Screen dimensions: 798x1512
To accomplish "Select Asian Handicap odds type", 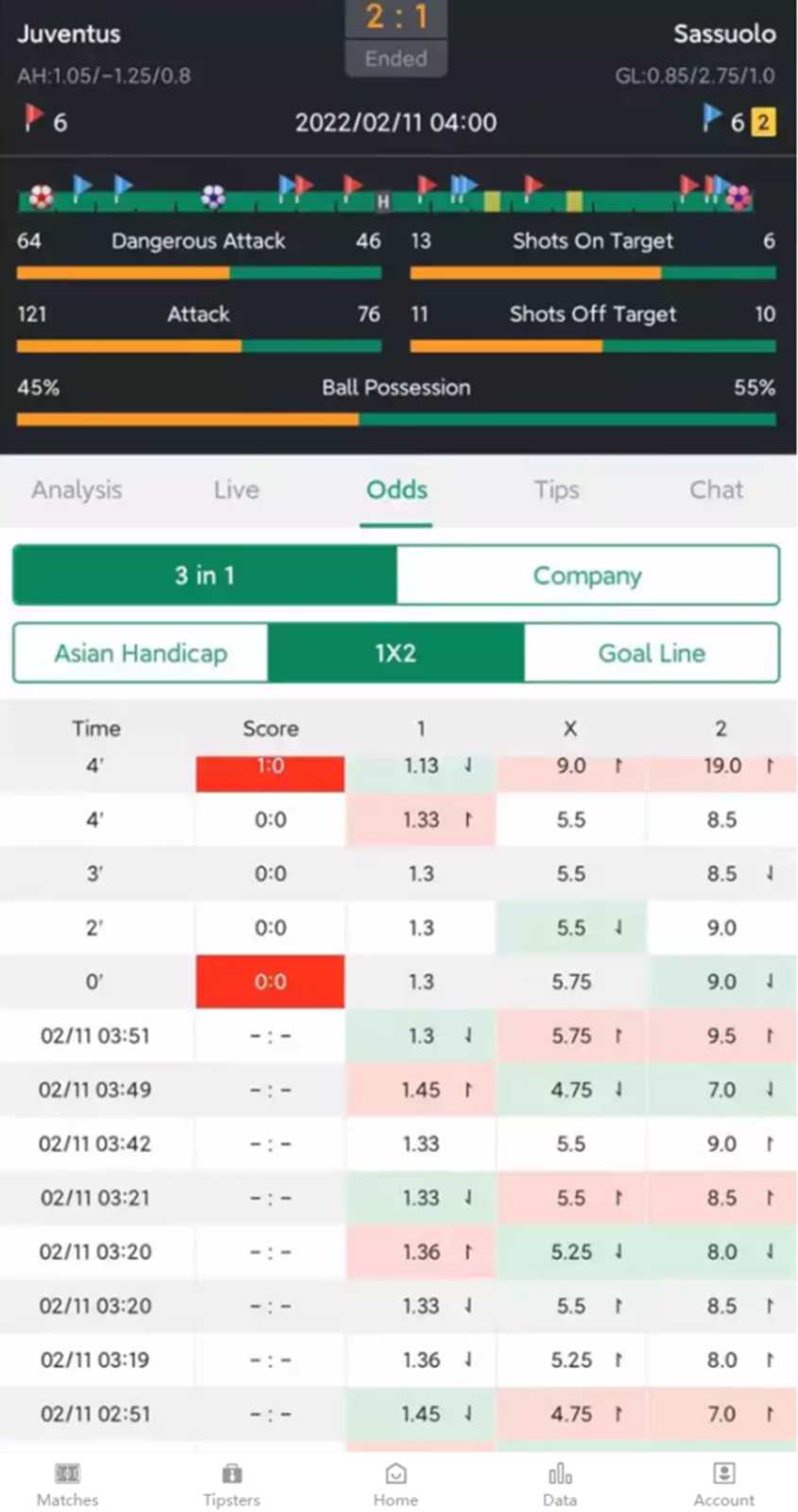I will pos(141,652).
